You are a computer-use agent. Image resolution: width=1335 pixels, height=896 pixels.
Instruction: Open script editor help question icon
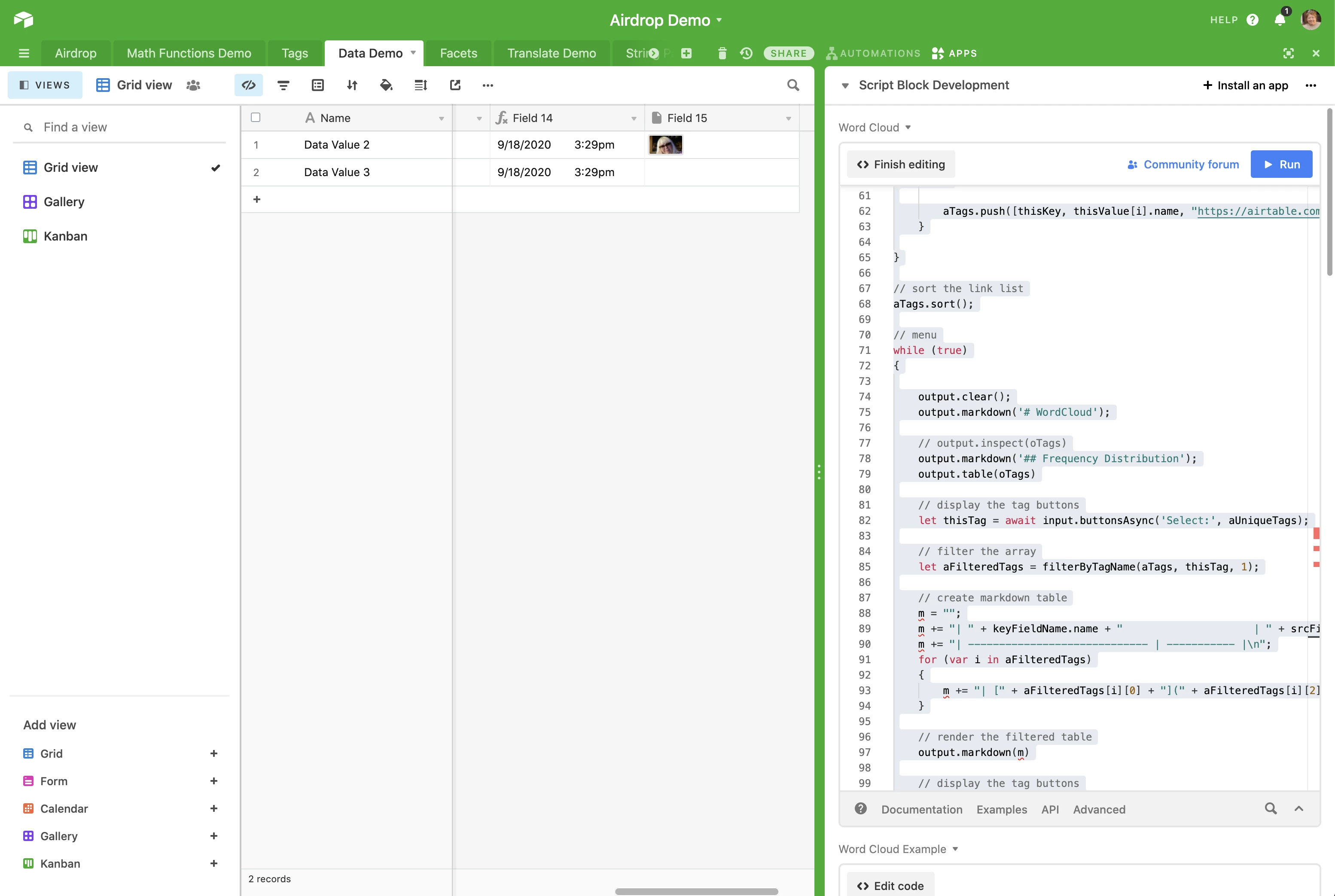[861, 808]
